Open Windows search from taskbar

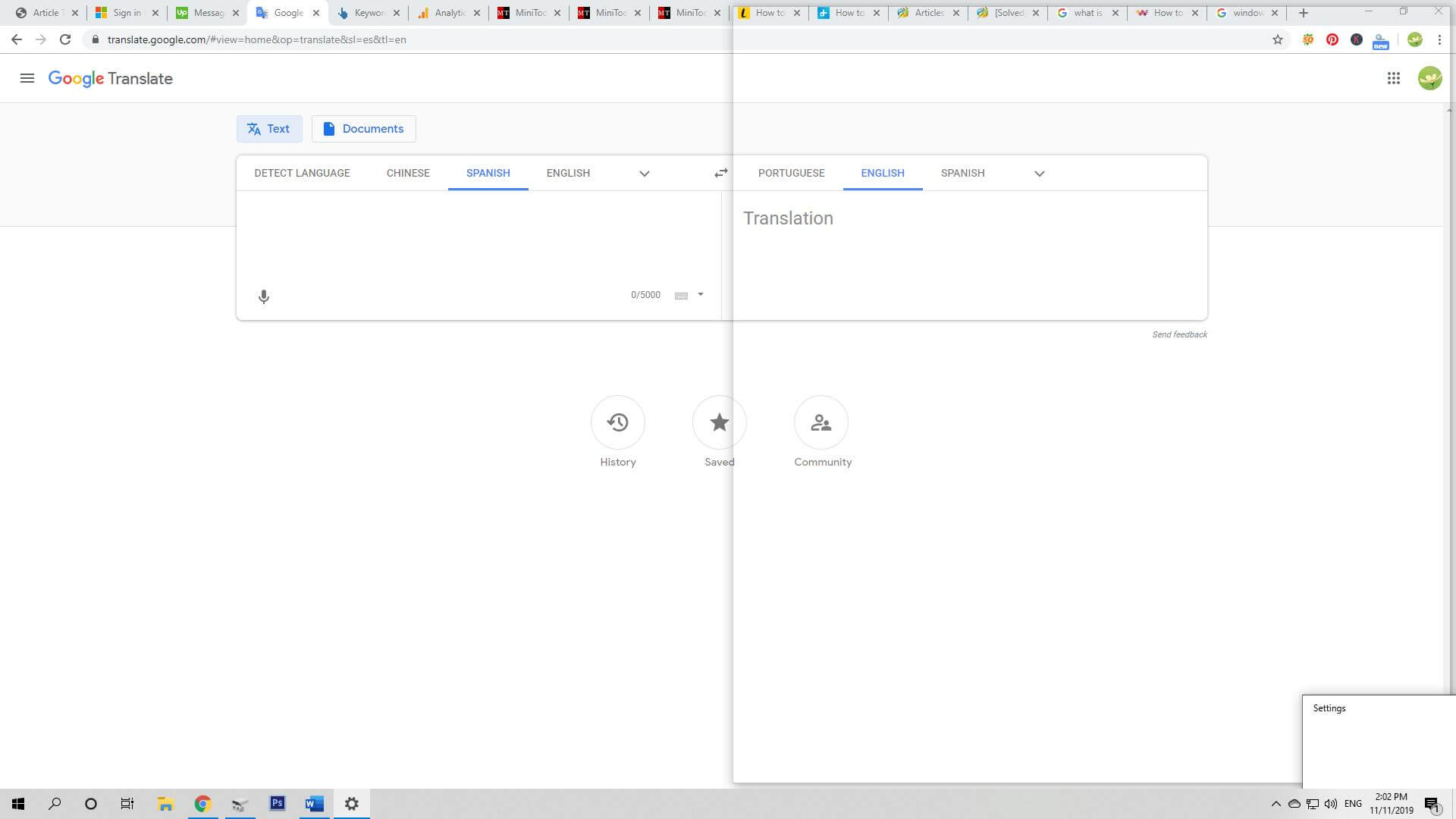pyautogui.click(x=55, y=804)
